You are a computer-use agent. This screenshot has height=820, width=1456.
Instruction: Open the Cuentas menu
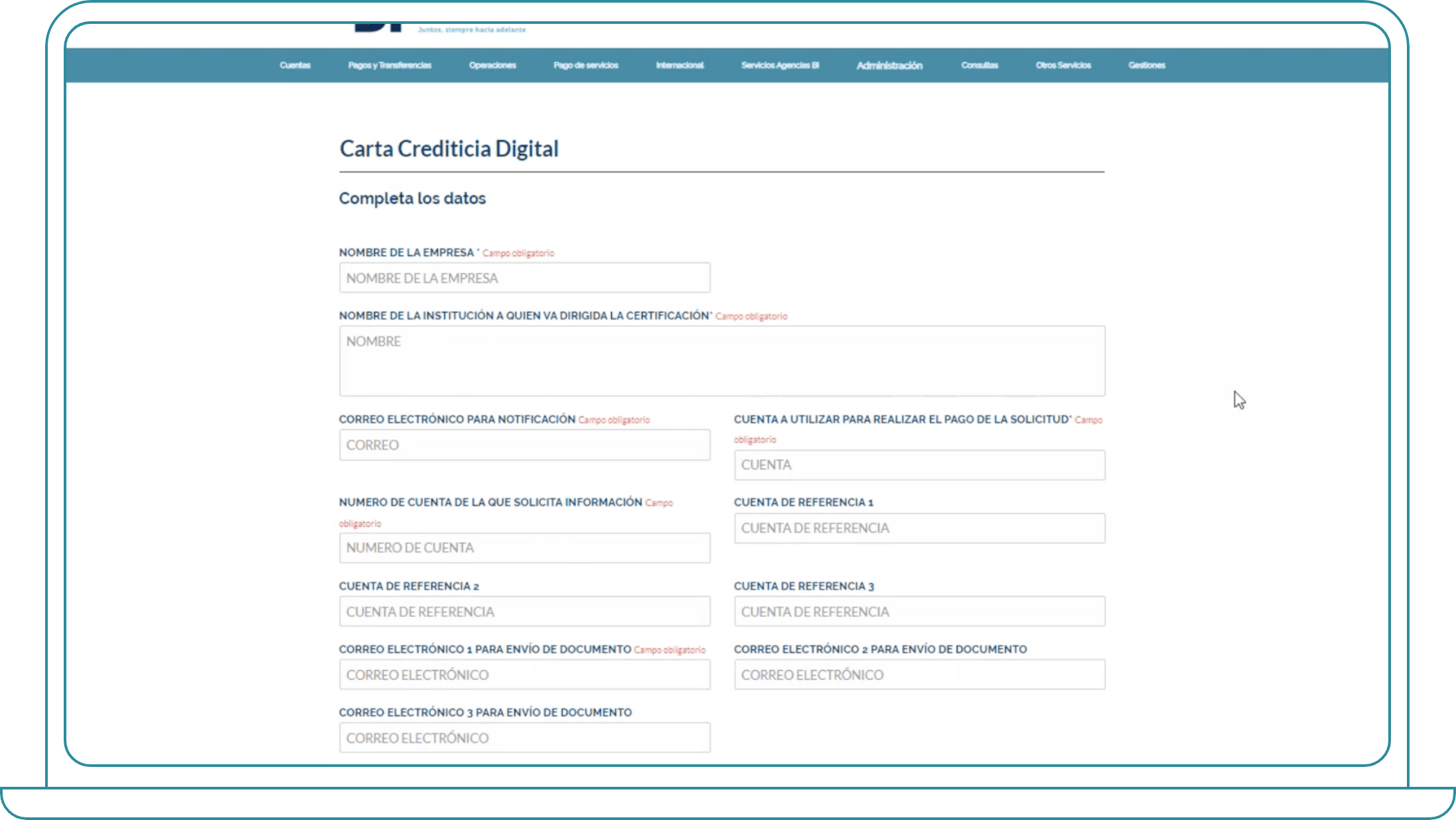pos(295,65)
